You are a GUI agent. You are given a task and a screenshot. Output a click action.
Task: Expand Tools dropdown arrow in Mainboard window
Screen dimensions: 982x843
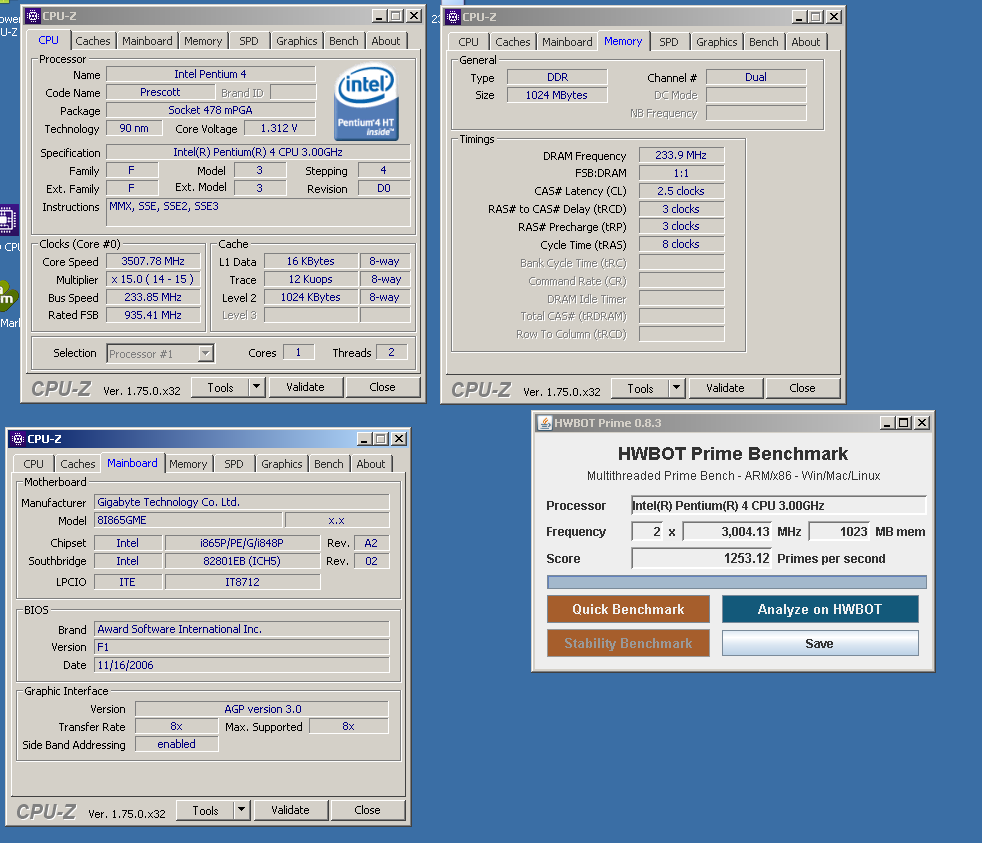click(x=242, y=810)
